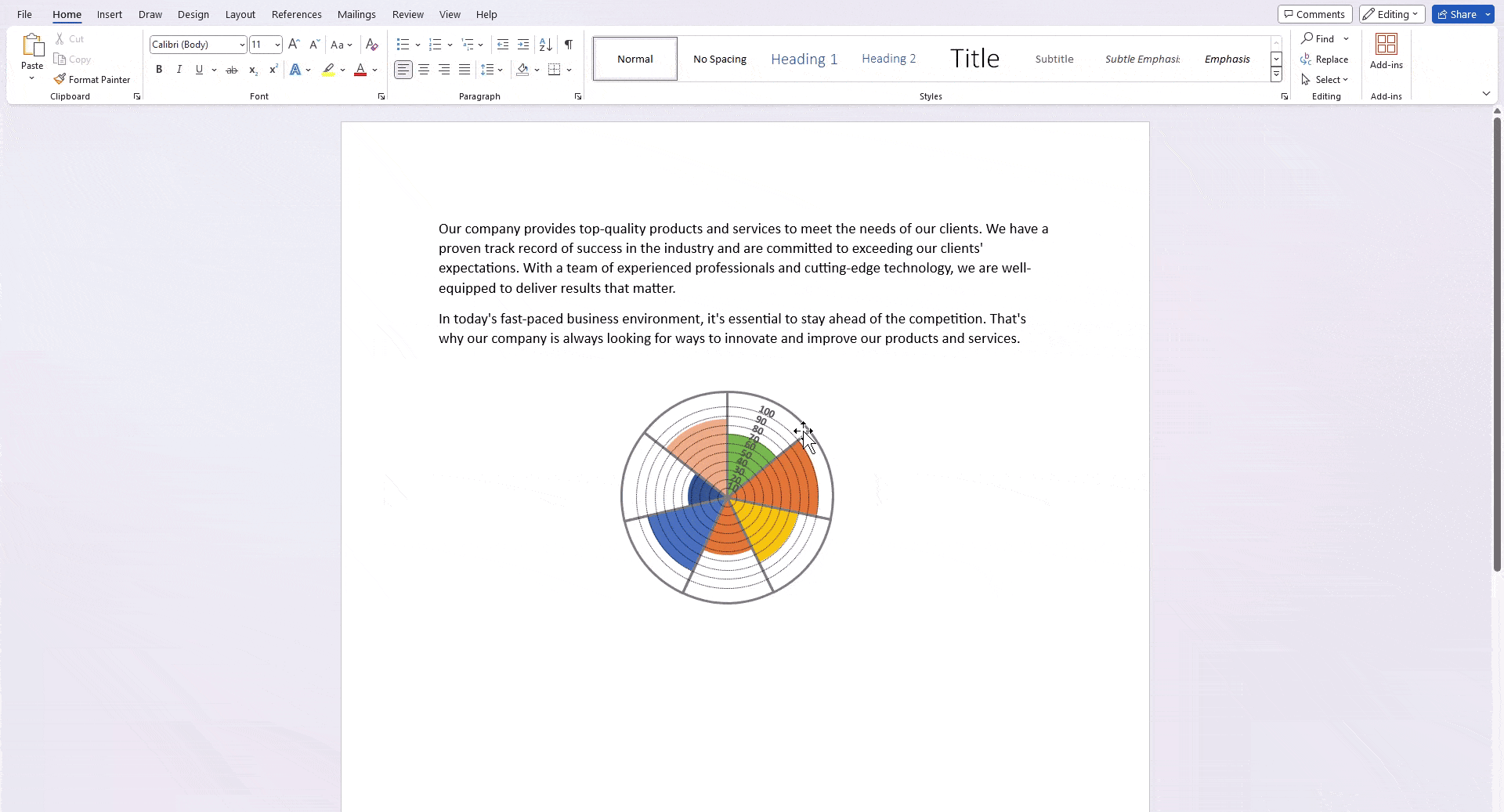Apply italic formatting
This screenshot has width=1504, height=812.
pos(179,70)
